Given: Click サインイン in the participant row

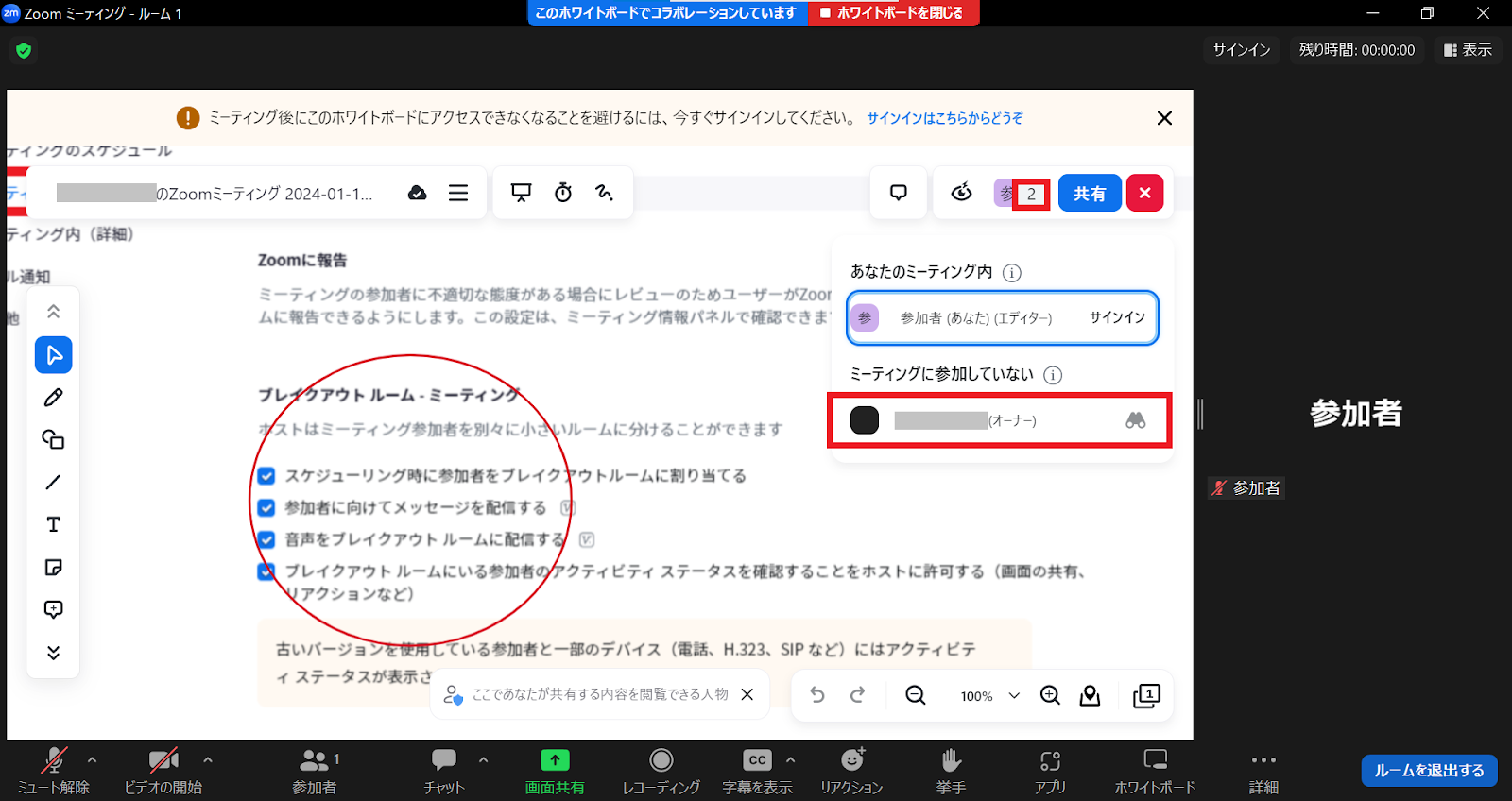Looking at the screenshot, I should [x=1117, y=317].
